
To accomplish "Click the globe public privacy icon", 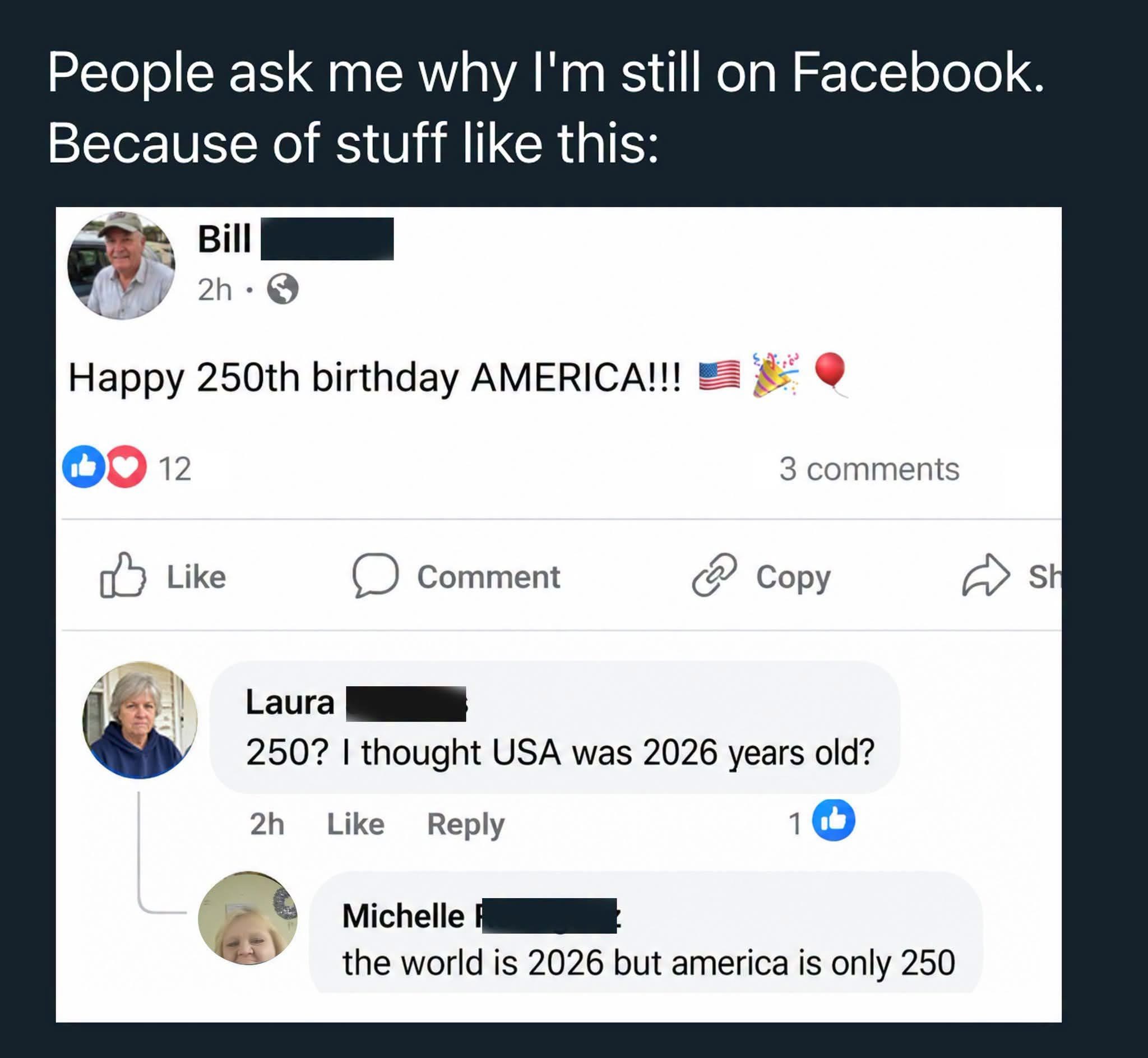I will pyautogui.click(x=283, y=289).
